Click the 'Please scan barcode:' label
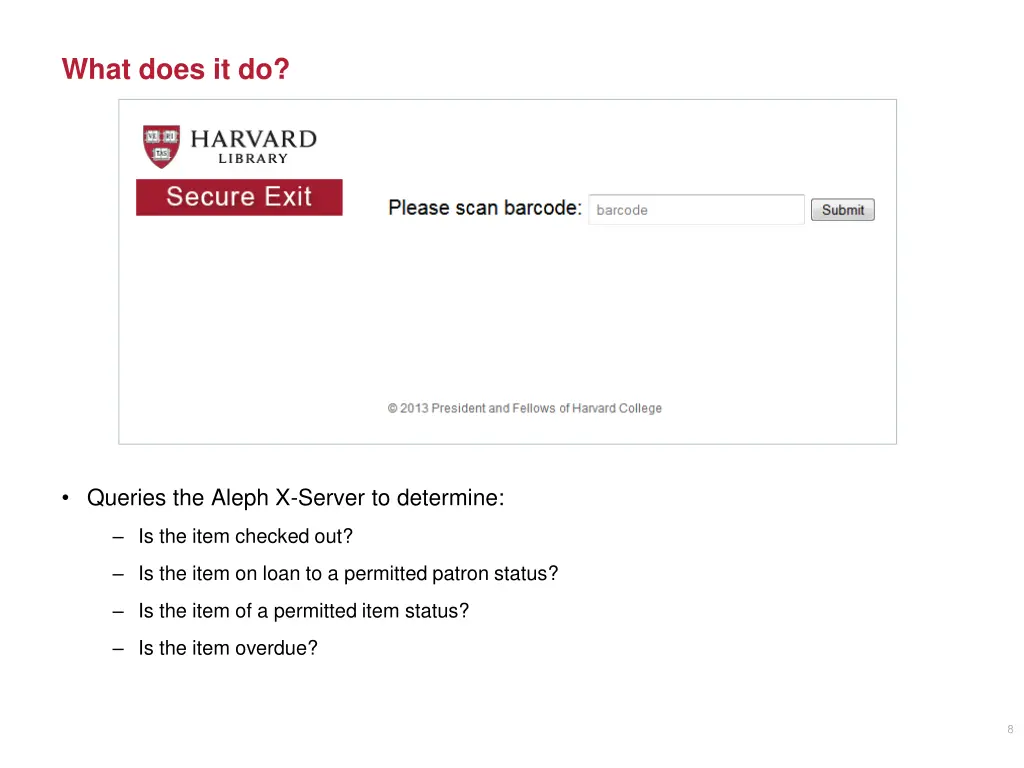1024x768 pixels. tap(485, 208)
